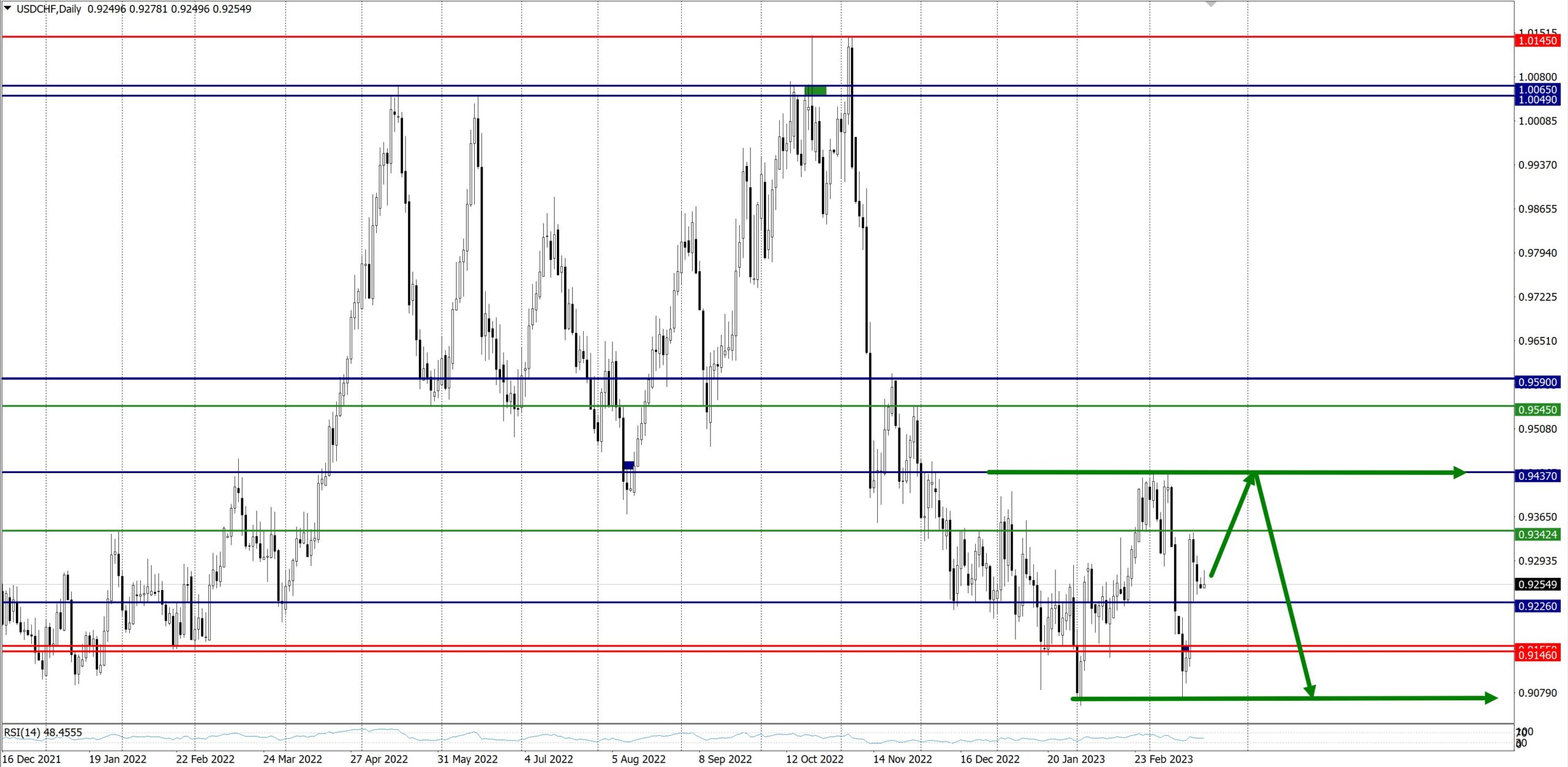
Task: Click the small blue marker at February 2023 low
Action: [x=1186, y=648]
